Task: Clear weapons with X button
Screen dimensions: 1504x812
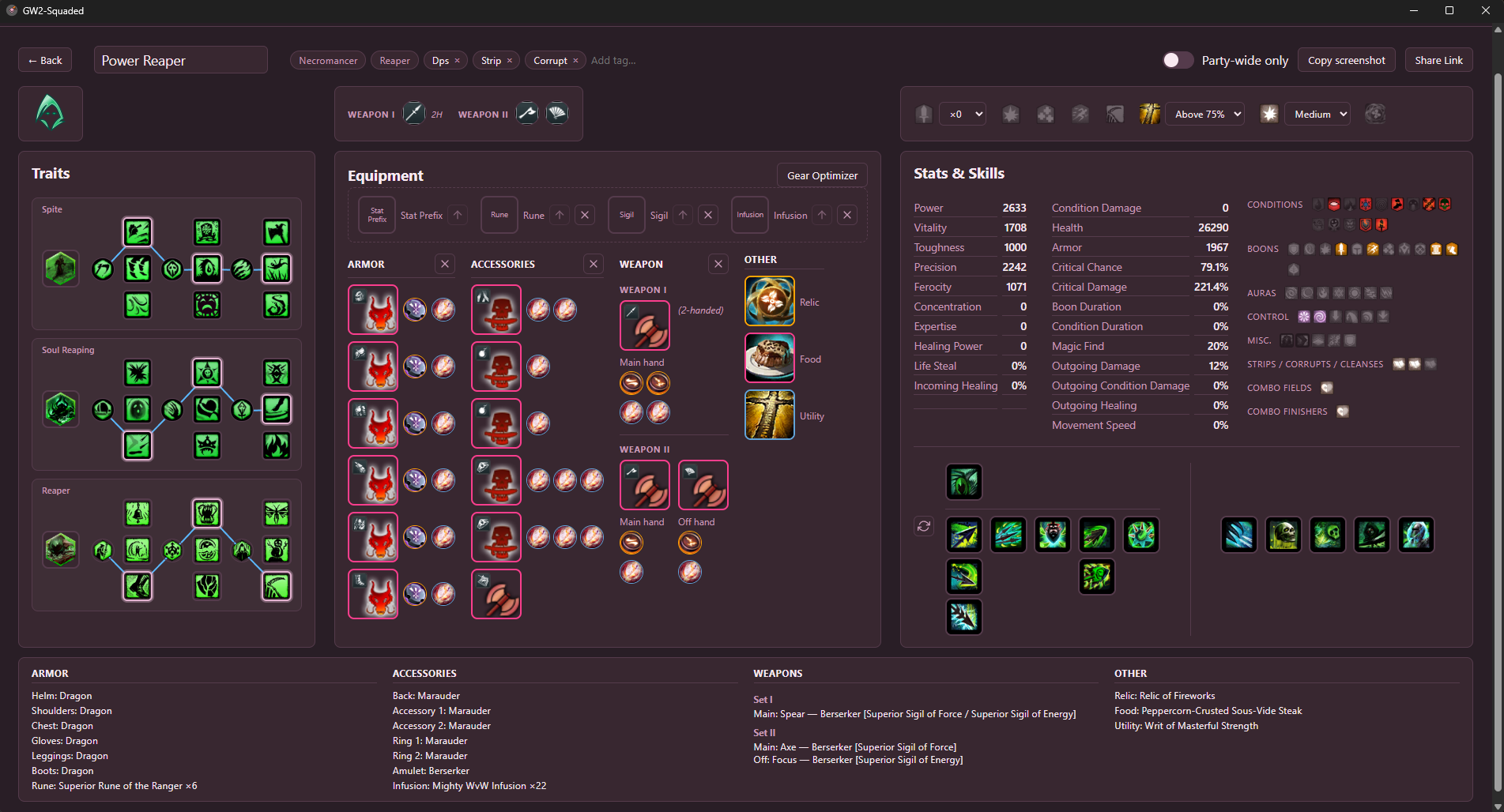Action: pos(718,264)
